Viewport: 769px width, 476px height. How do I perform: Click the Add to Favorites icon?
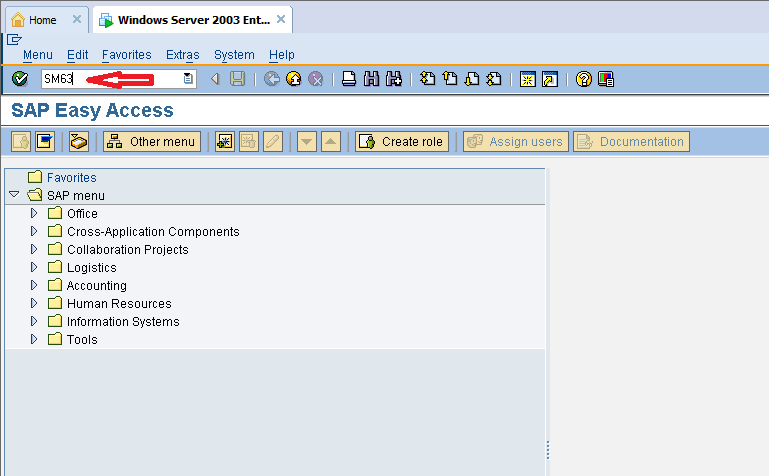coord(225,142)
